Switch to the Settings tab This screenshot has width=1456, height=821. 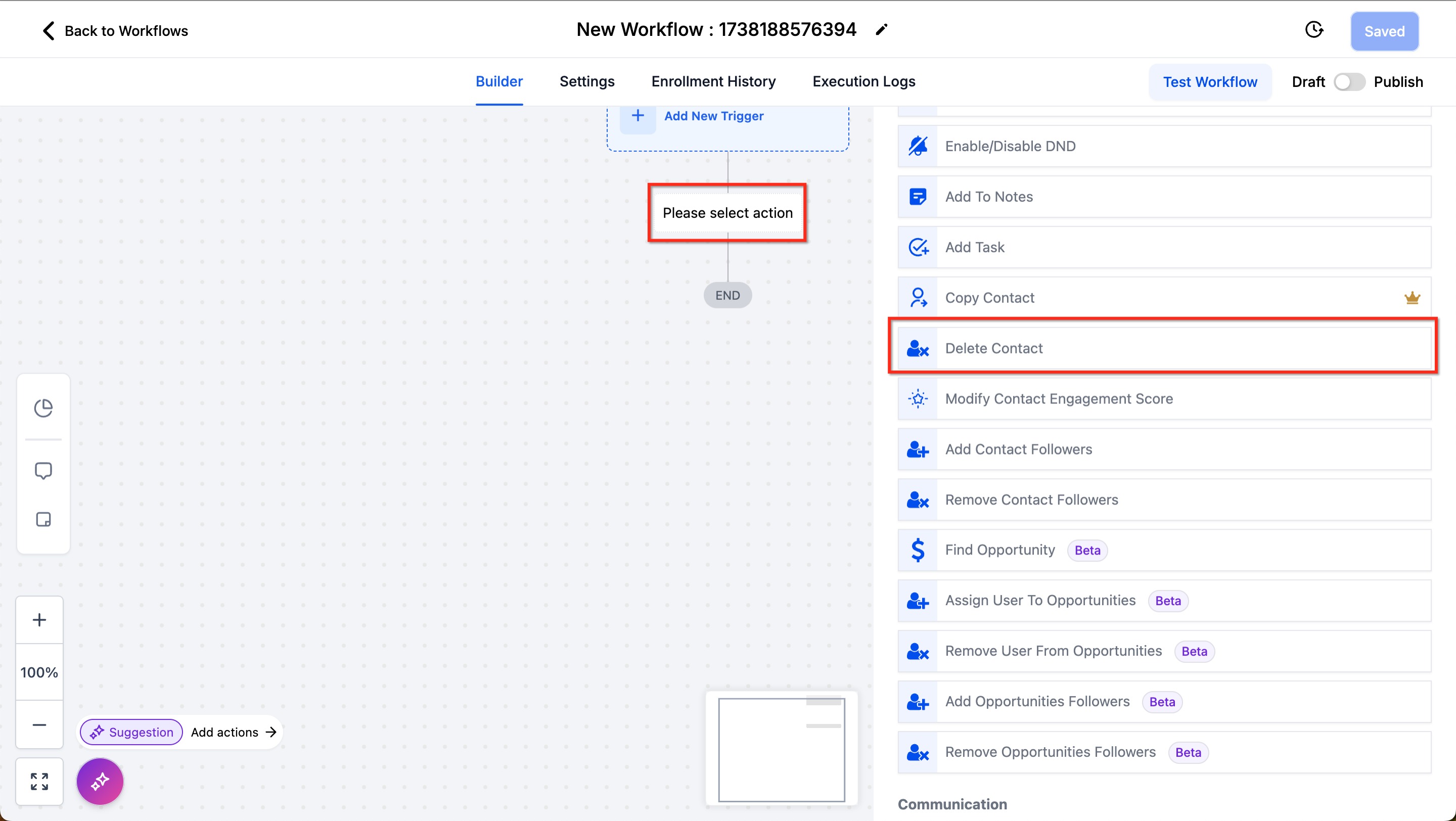(586, 81)
